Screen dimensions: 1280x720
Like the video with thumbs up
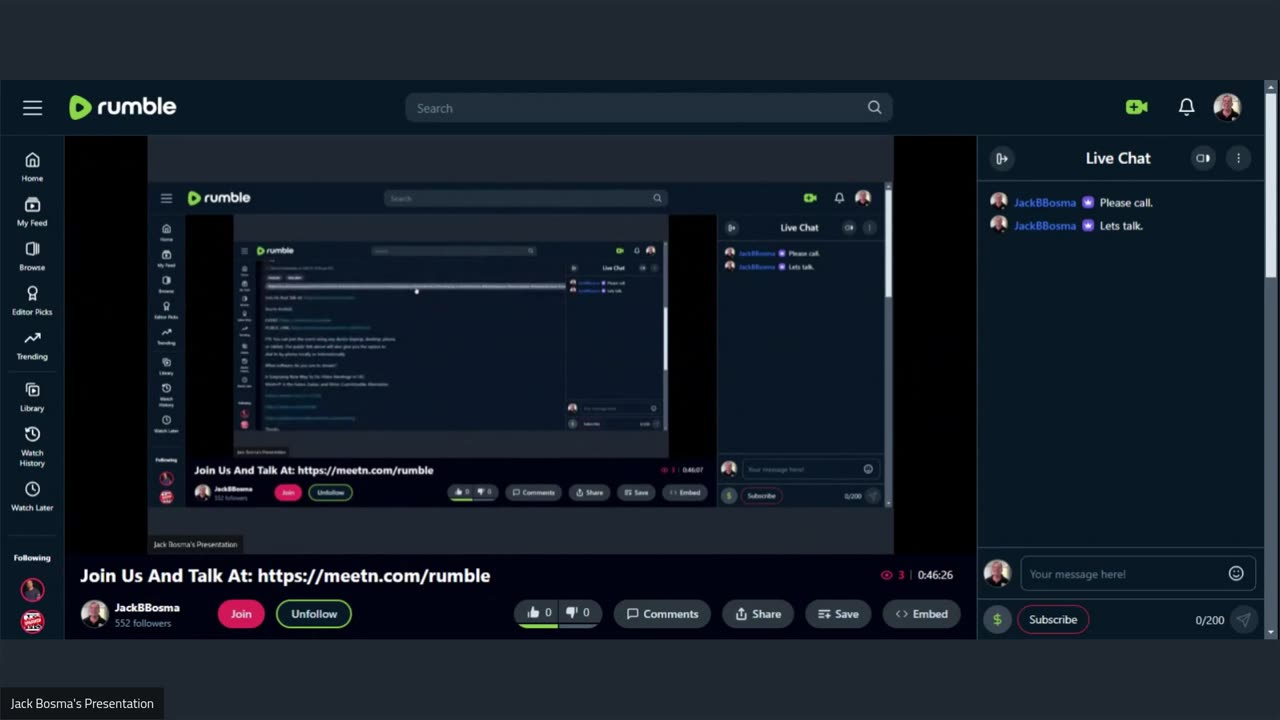click(x=539, y=613)
